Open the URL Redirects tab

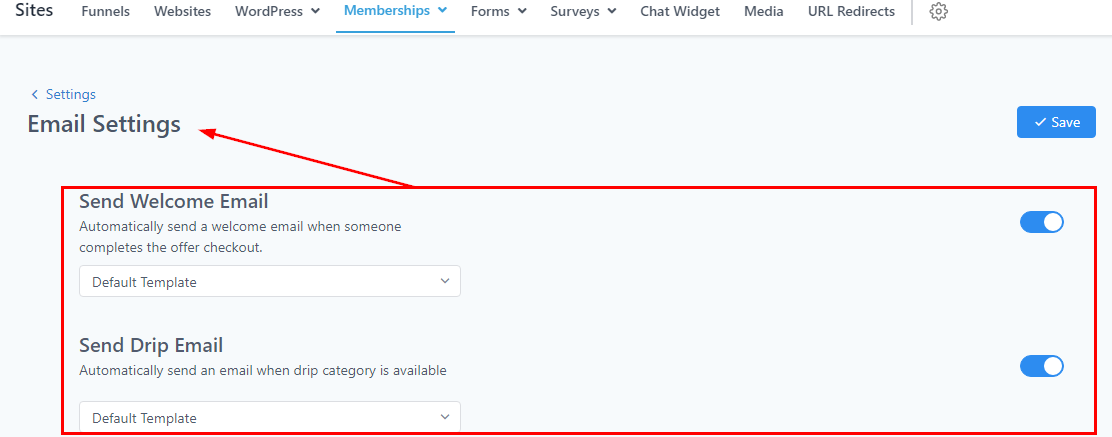(x=851, y=12)
